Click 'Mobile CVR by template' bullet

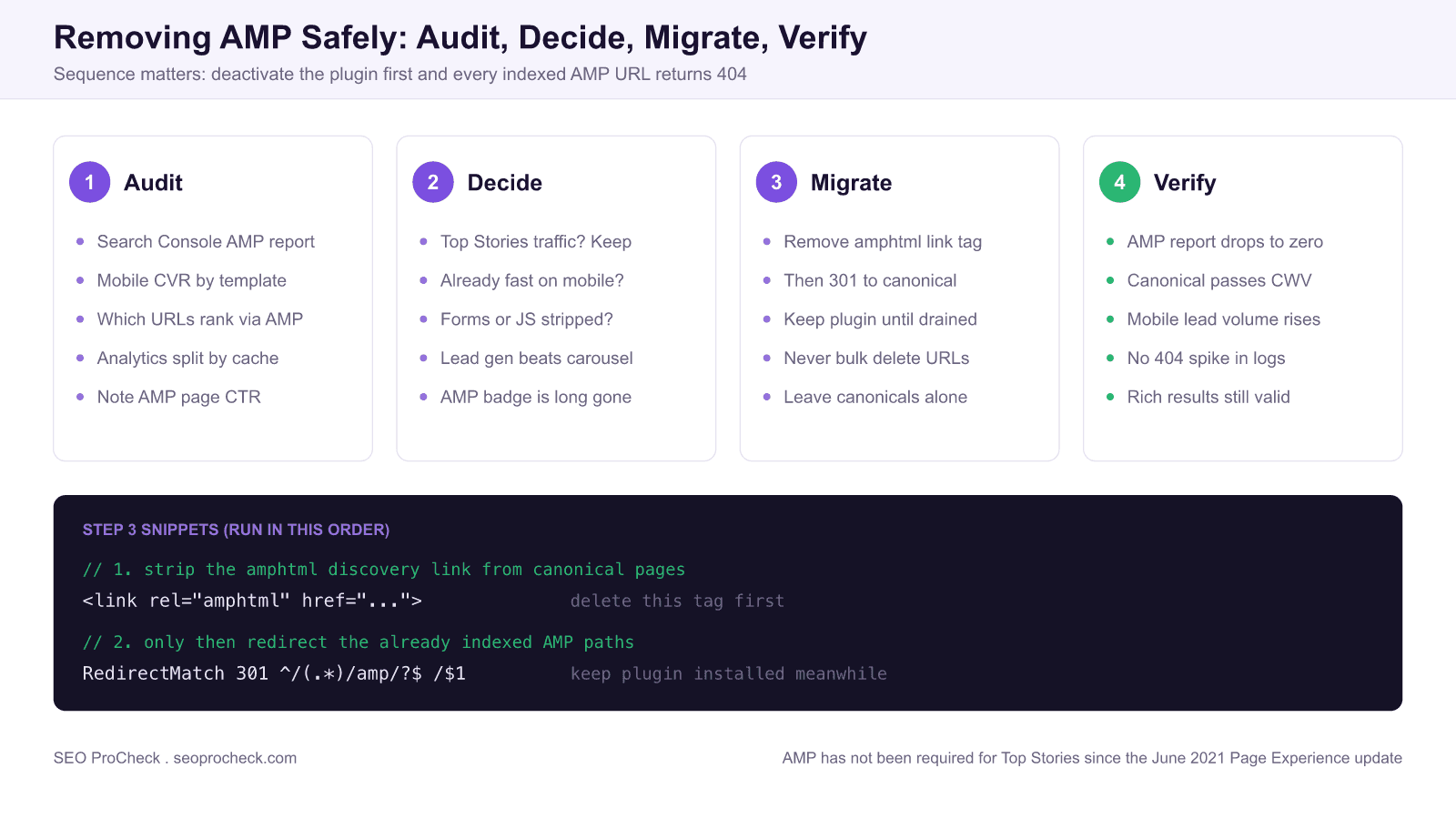(x=191, y=280)
